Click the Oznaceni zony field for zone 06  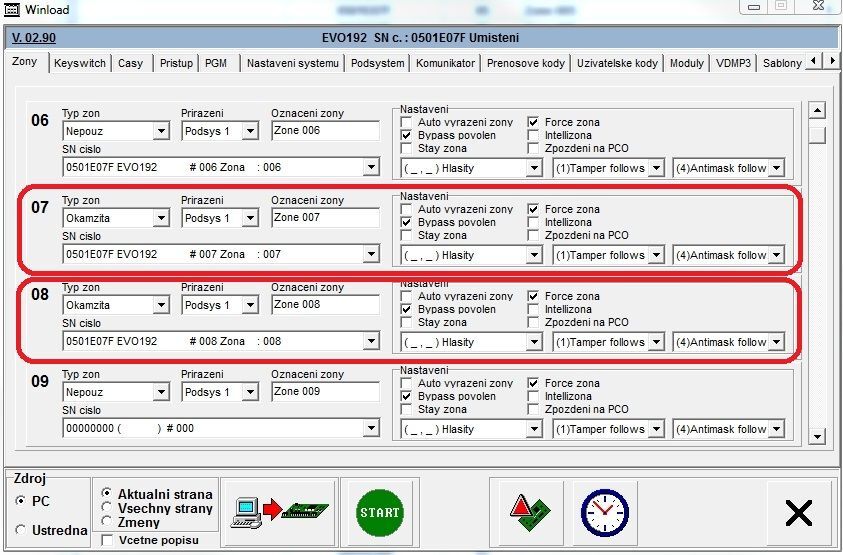point(324,131)
